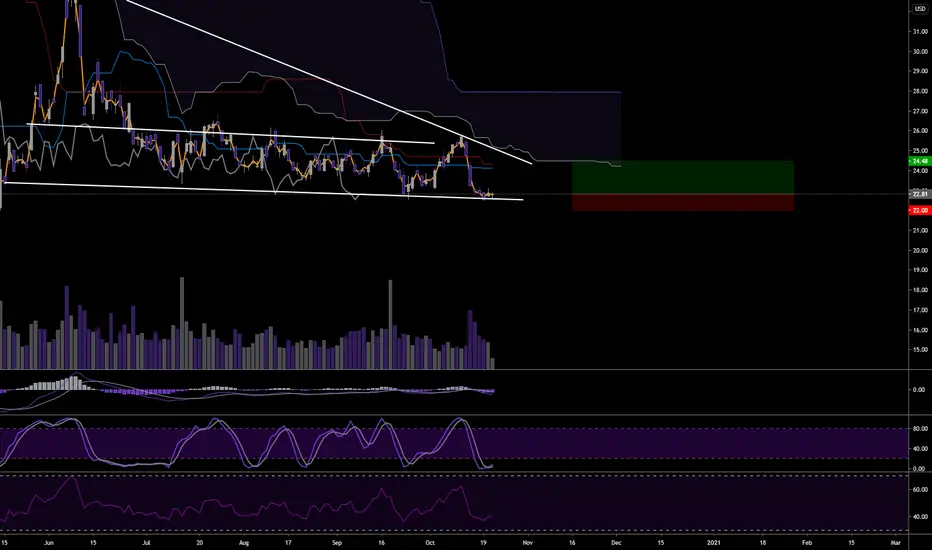Screen dimensions: 932x550
Task: Click the 0.00 label on the MACD scale
Action: 921,390
